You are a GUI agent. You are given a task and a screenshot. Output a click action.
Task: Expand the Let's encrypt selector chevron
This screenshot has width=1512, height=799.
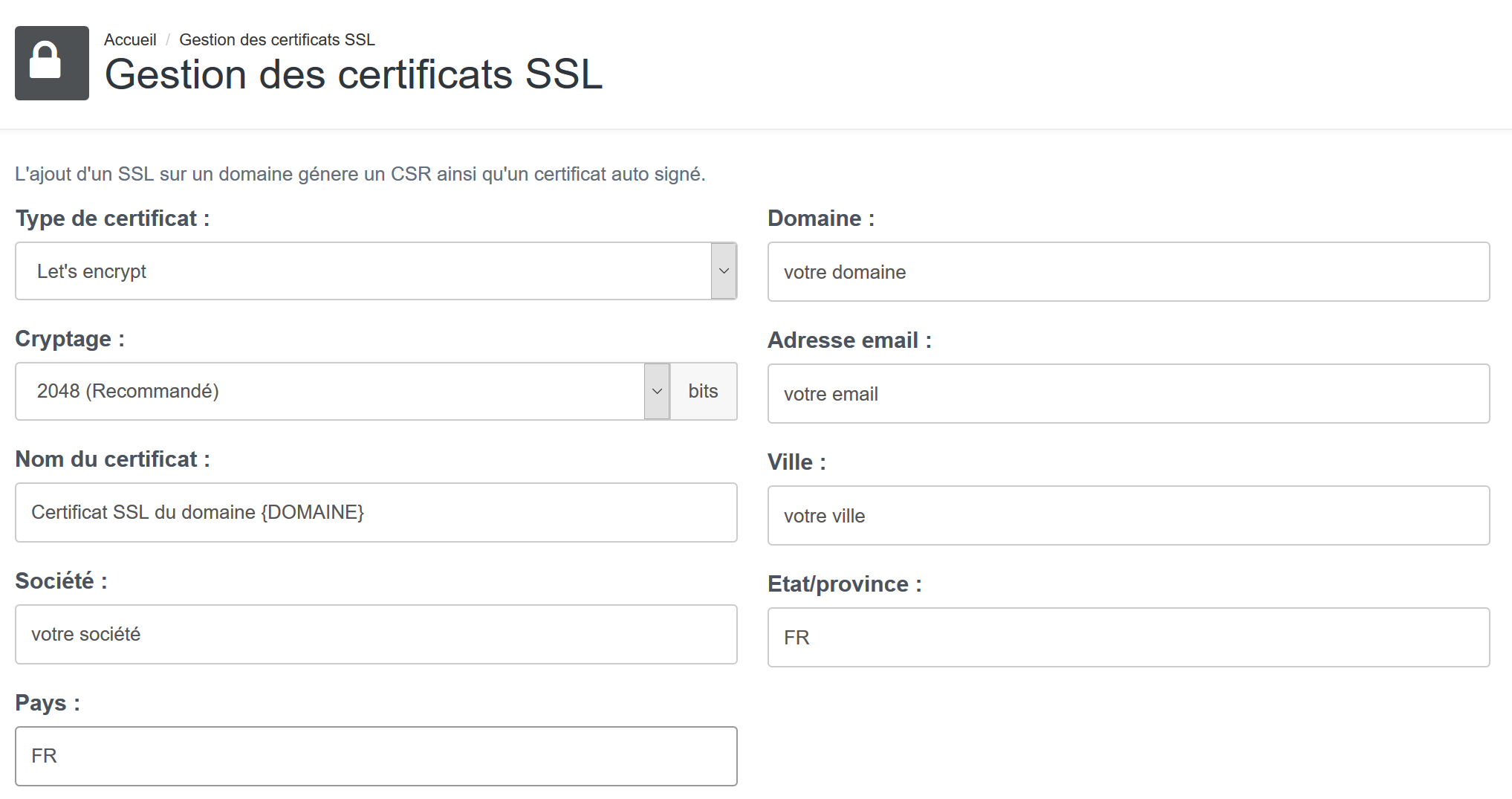pyautogui.click(x=721, y=271)
